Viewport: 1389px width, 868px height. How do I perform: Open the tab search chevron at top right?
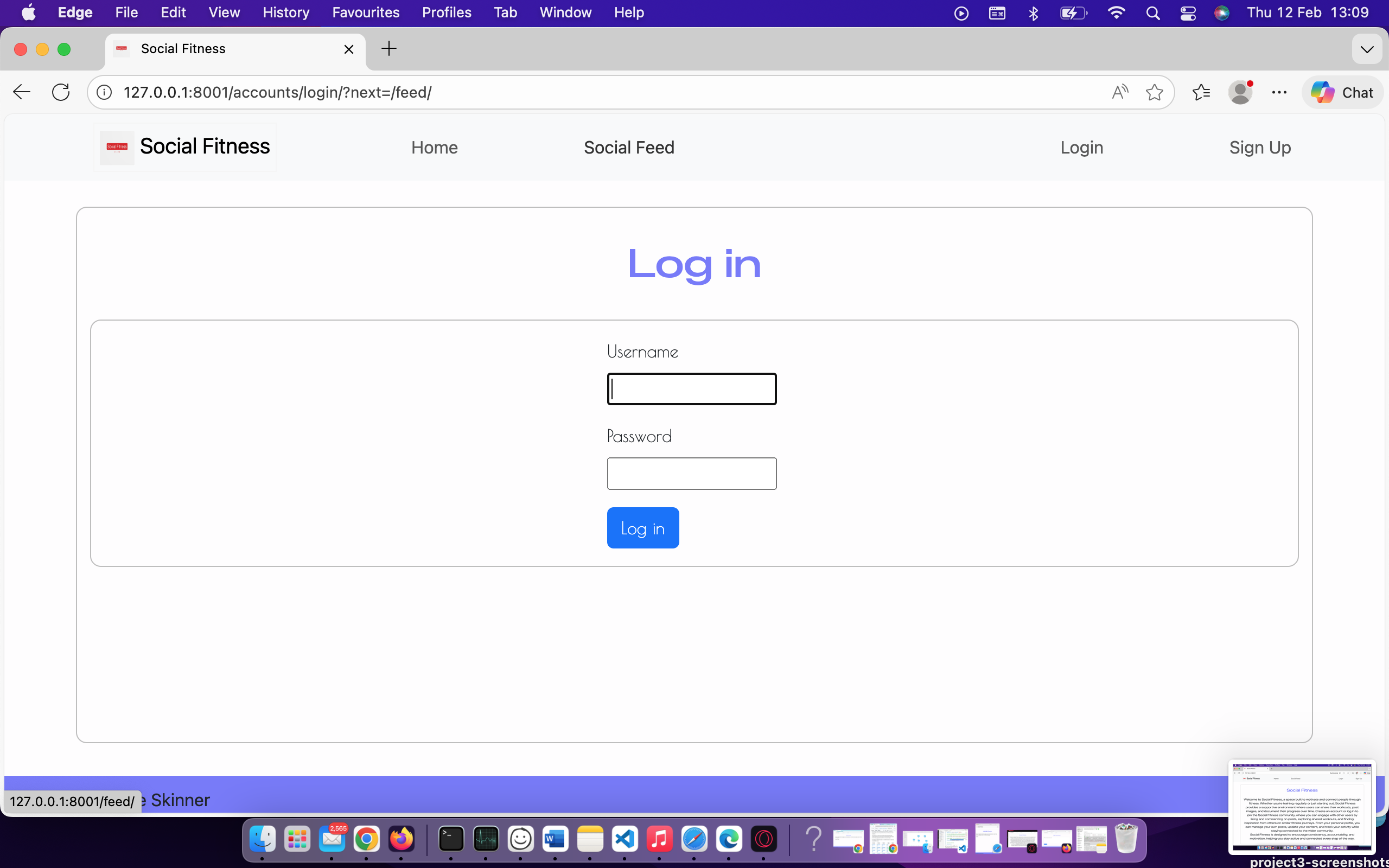[1367, 49]
